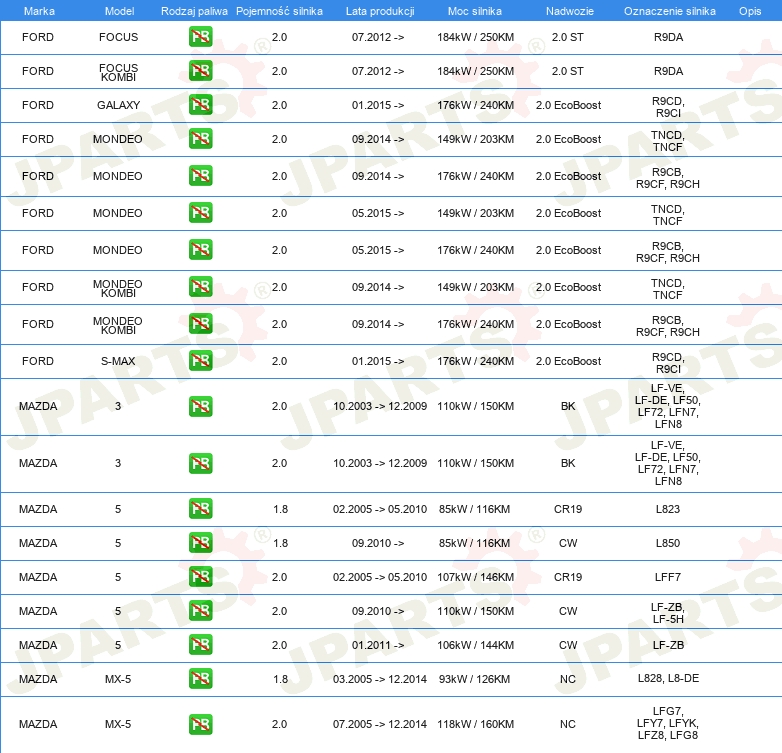Select the FOCUS KOMBI model cell
The height and width of the screenshot is (753, 782).
(x=118, y=72)
